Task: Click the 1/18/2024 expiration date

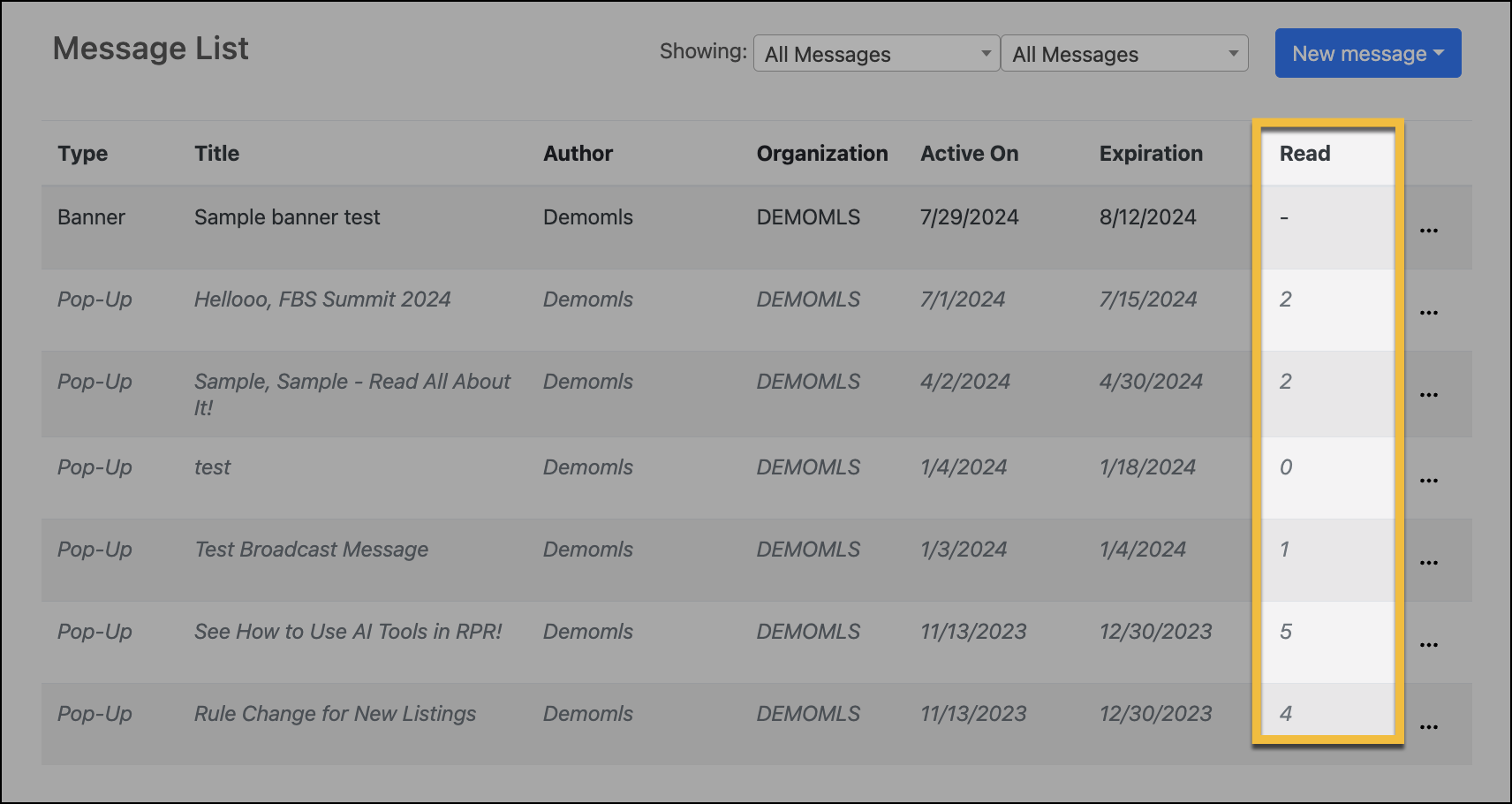Action: point(1148,467)
